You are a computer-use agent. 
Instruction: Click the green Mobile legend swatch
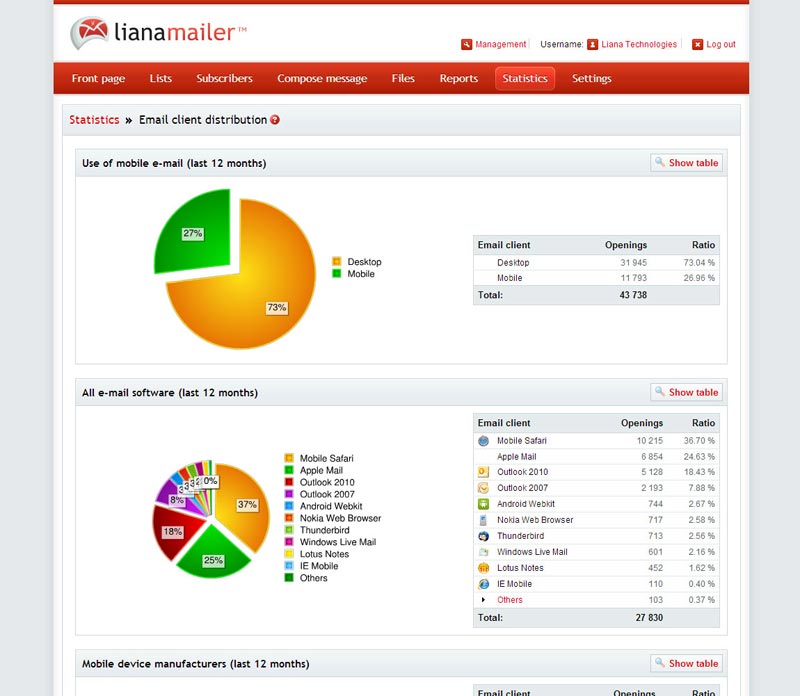[337, 274]
